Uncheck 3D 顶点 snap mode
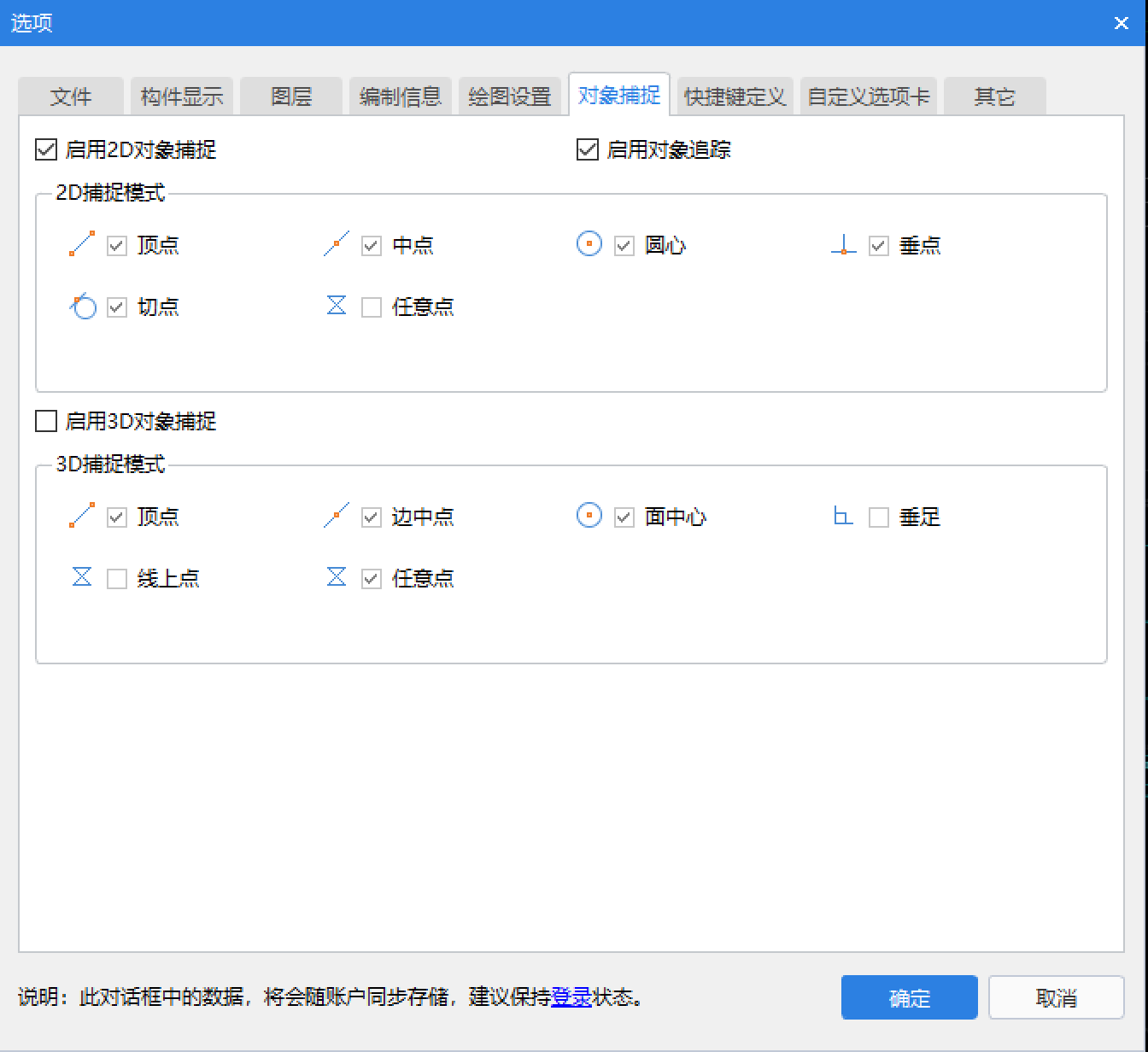Image resolution: width=1148 pixels, height=1052 pixels. tap(117, 517)
